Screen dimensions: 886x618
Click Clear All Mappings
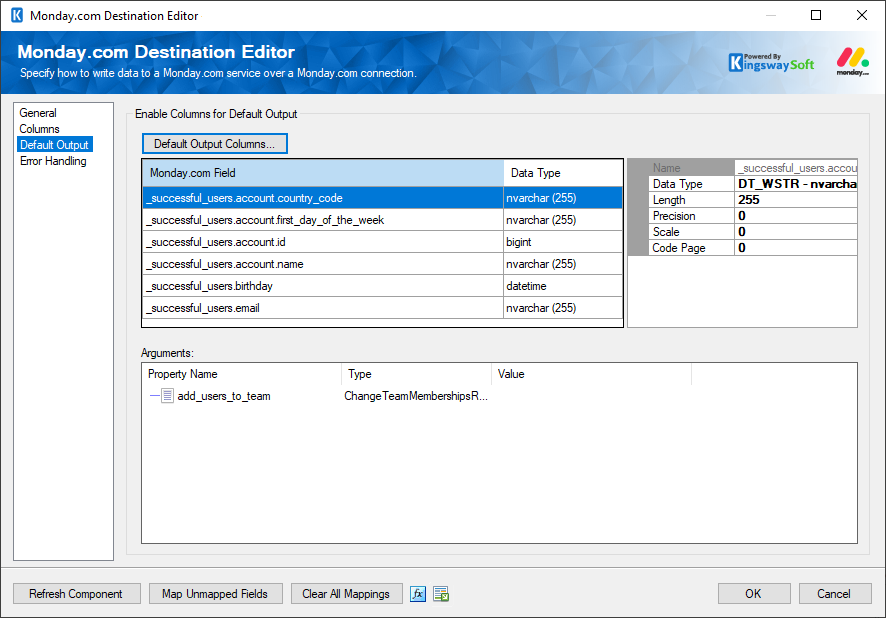tap(346, 594)
